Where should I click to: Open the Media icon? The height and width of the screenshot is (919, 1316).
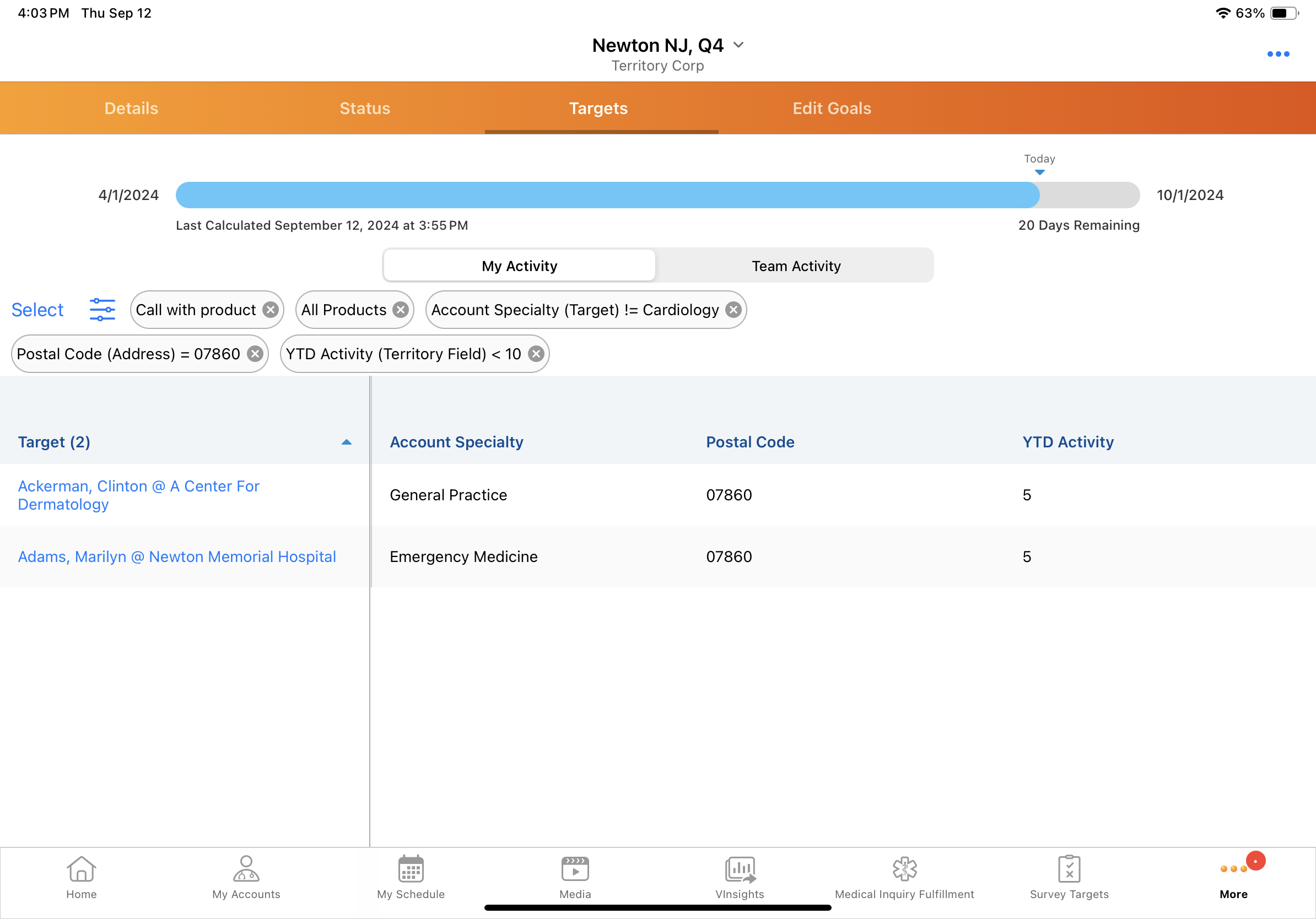575,869
